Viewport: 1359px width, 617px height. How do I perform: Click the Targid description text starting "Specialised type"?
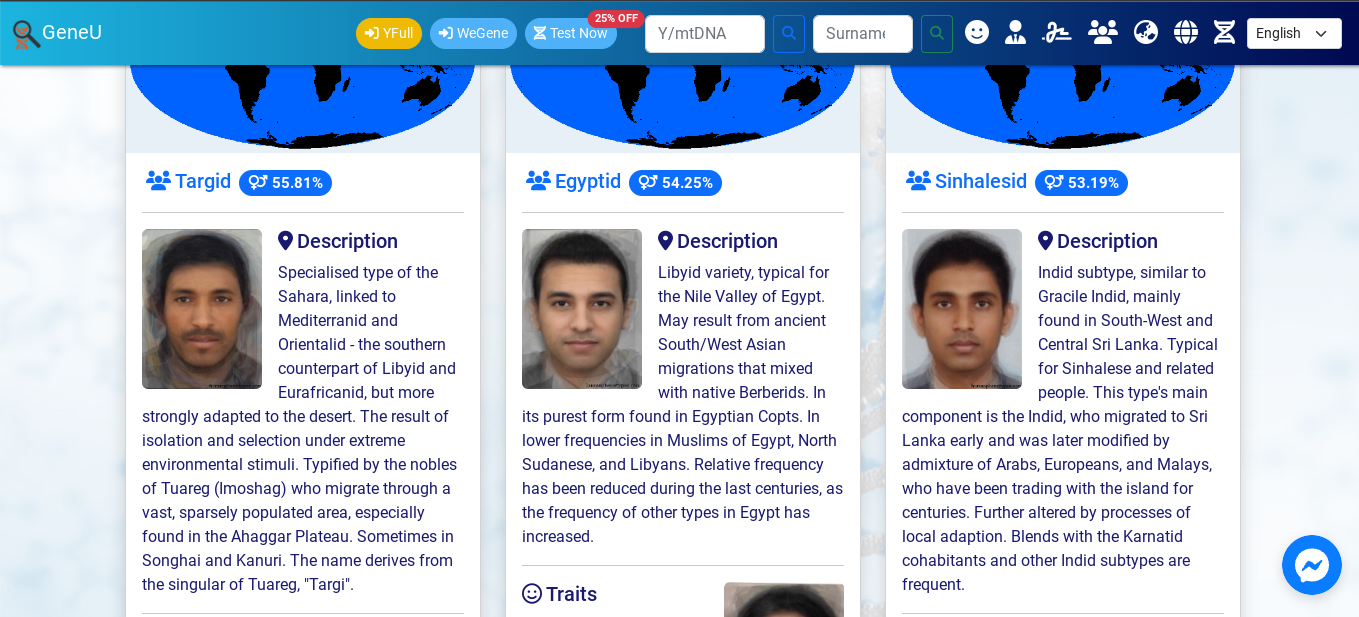point(303,428)
